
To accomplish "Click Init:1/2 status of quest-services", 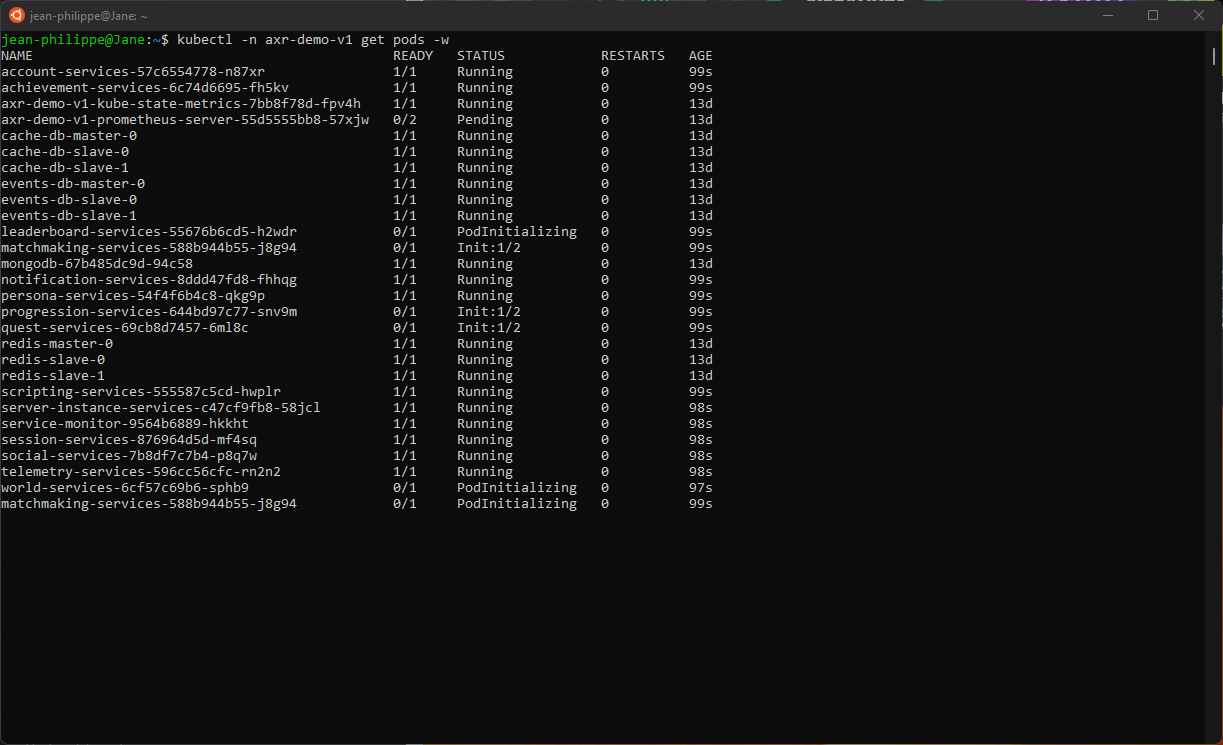I will pyautogui.click(x=489, y=328).
